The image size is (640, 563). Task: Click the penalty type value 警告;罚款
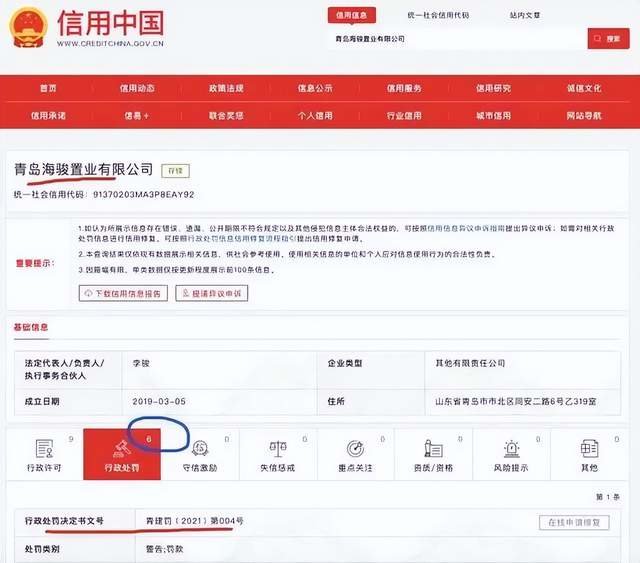point(164,549)
